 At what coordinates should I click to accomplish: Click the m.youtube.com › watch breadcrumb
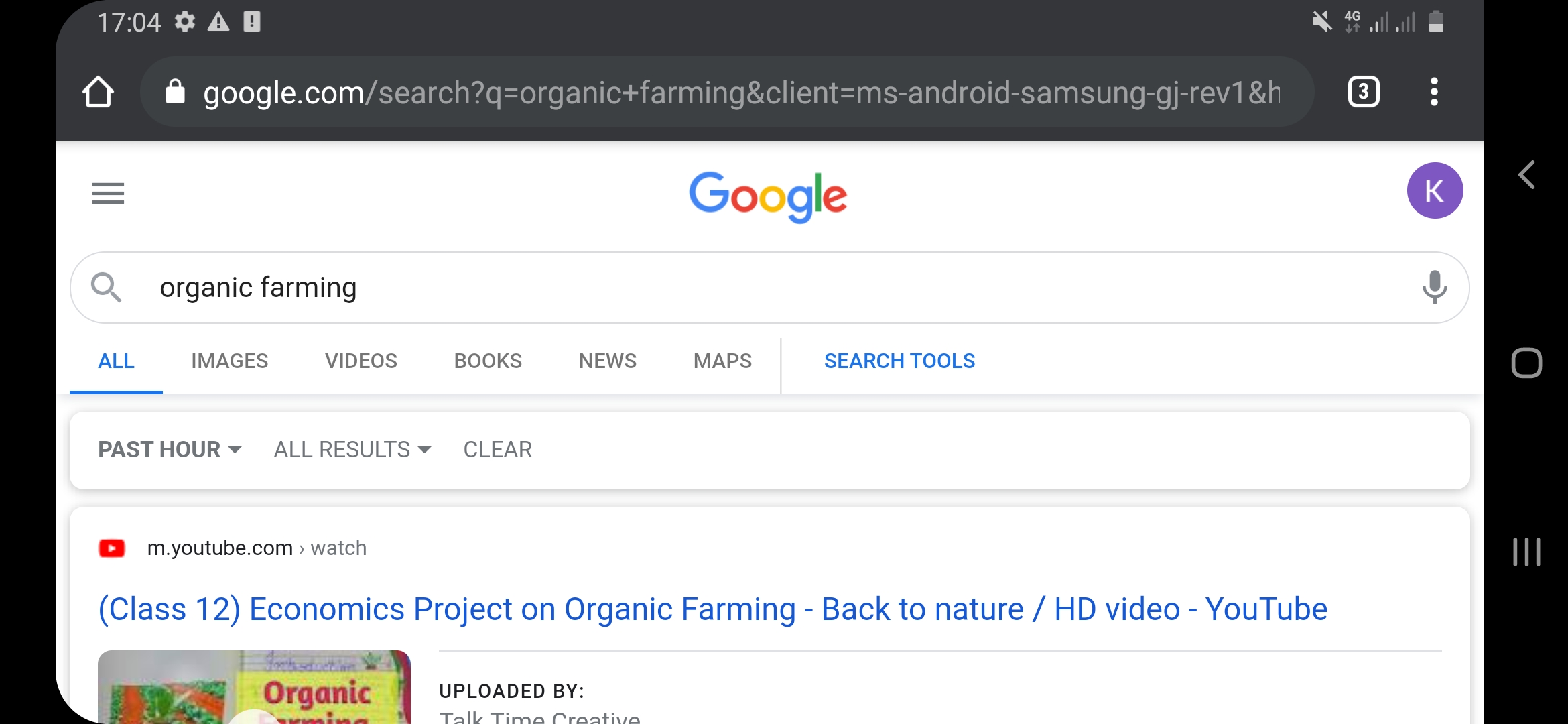point(257,548)
